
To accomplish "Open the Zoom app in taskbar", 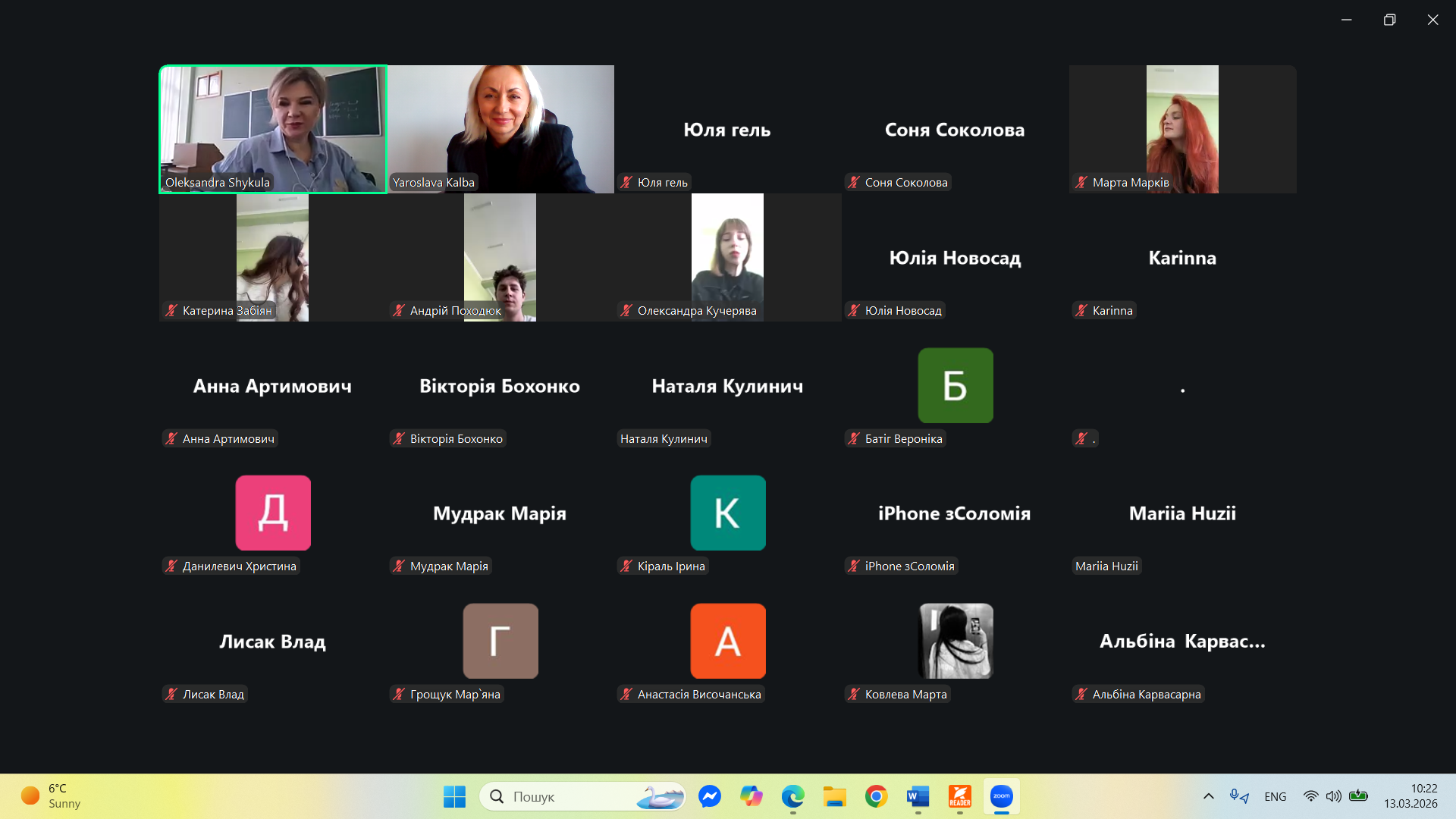I will coord(1001,796).
